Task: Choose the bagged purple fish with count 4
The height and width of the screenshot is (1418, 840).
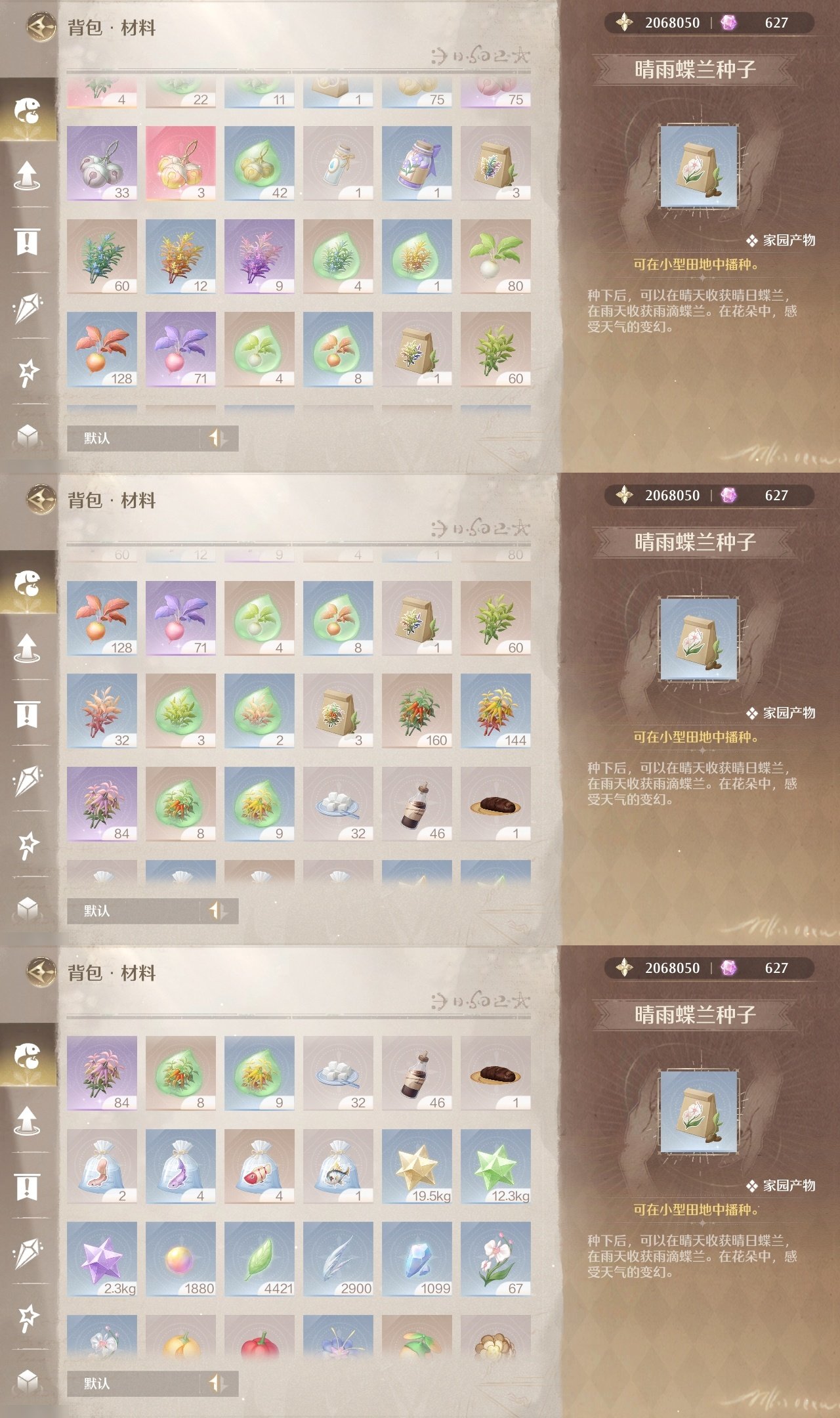Action: pyautogui.click(x=180, y=1167)
